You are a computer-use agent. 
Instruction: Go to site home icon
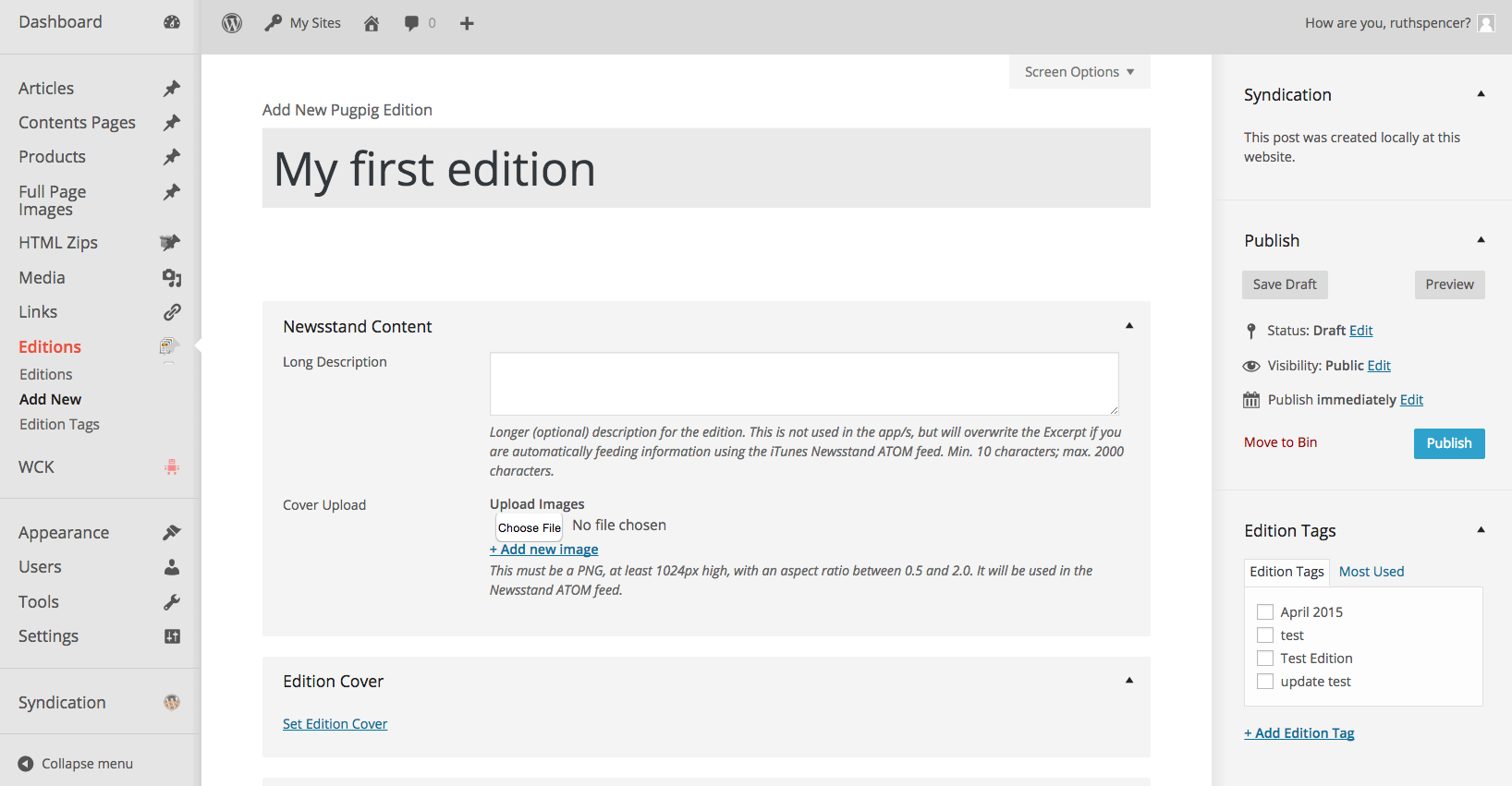pyautogui.click(x=372, y=23)
